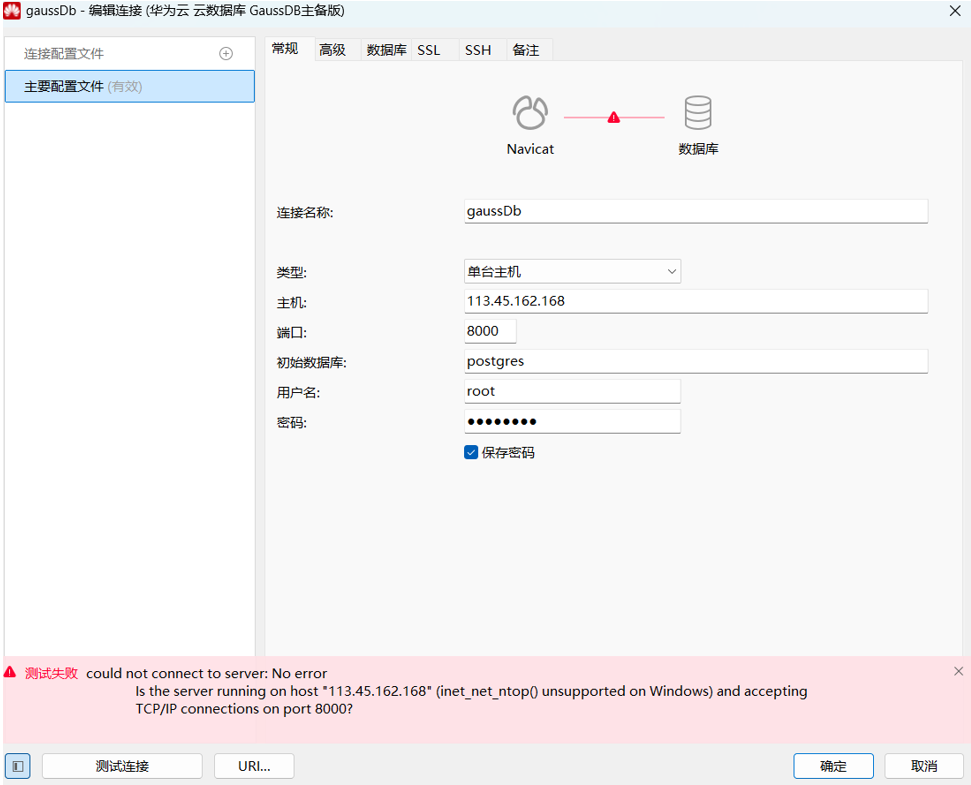Click the Huawei logo in title bar
Screen dimensions: 971x785
[x=12, y=11]
